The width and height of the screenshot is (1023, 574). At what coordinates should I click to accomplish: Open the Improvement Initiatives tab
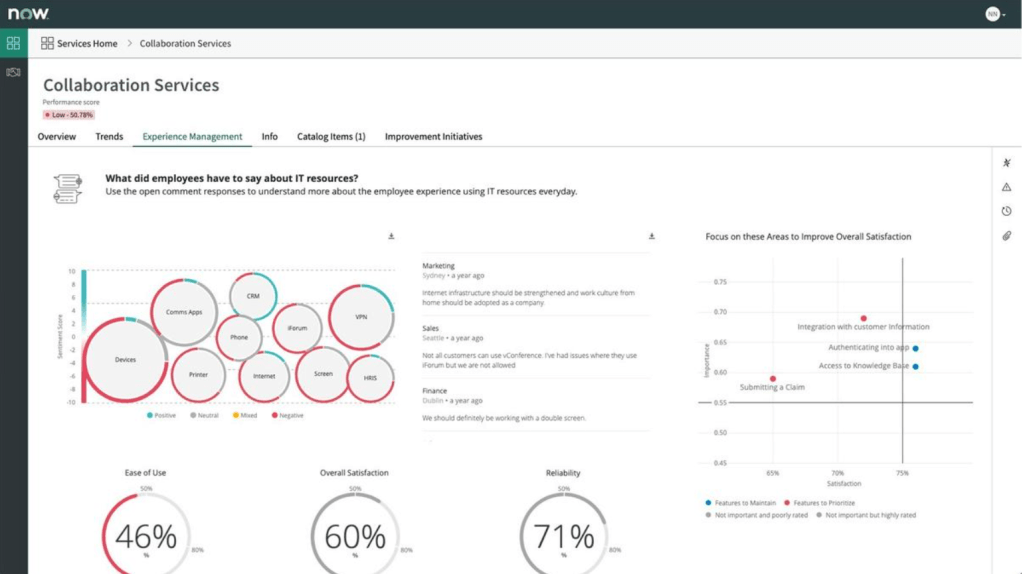pos(433,136)
